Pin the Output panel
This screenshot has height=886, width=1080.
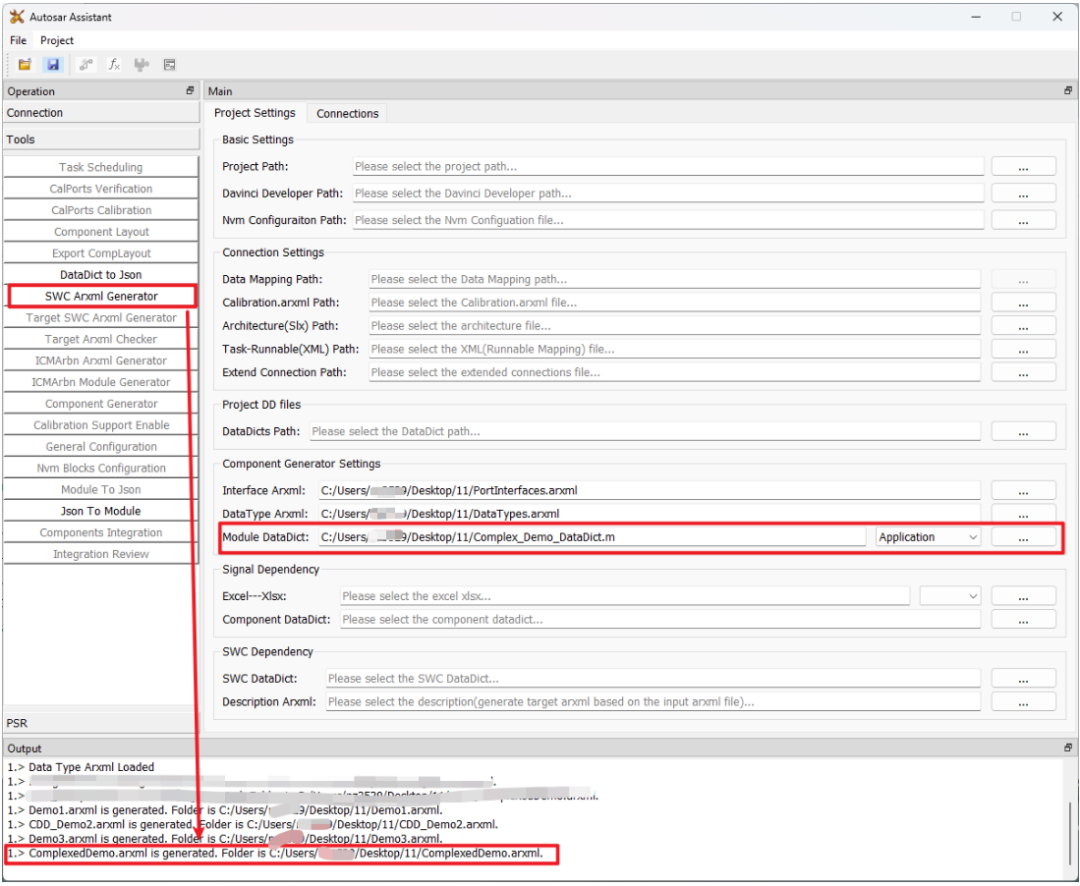pos(1067,747)
